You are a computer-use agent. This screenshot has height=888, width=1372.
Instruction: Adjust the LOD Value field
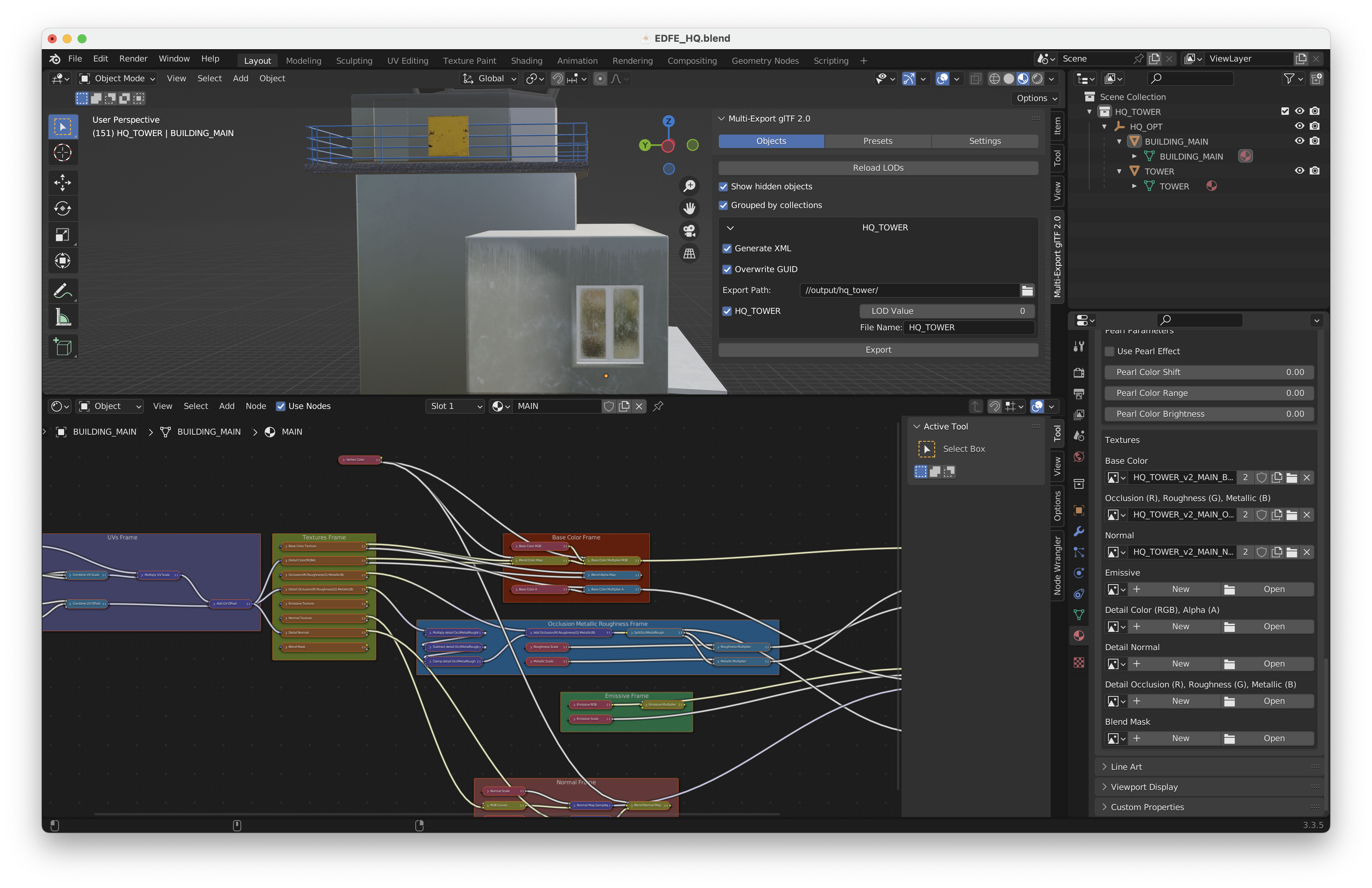click(947, 311)
